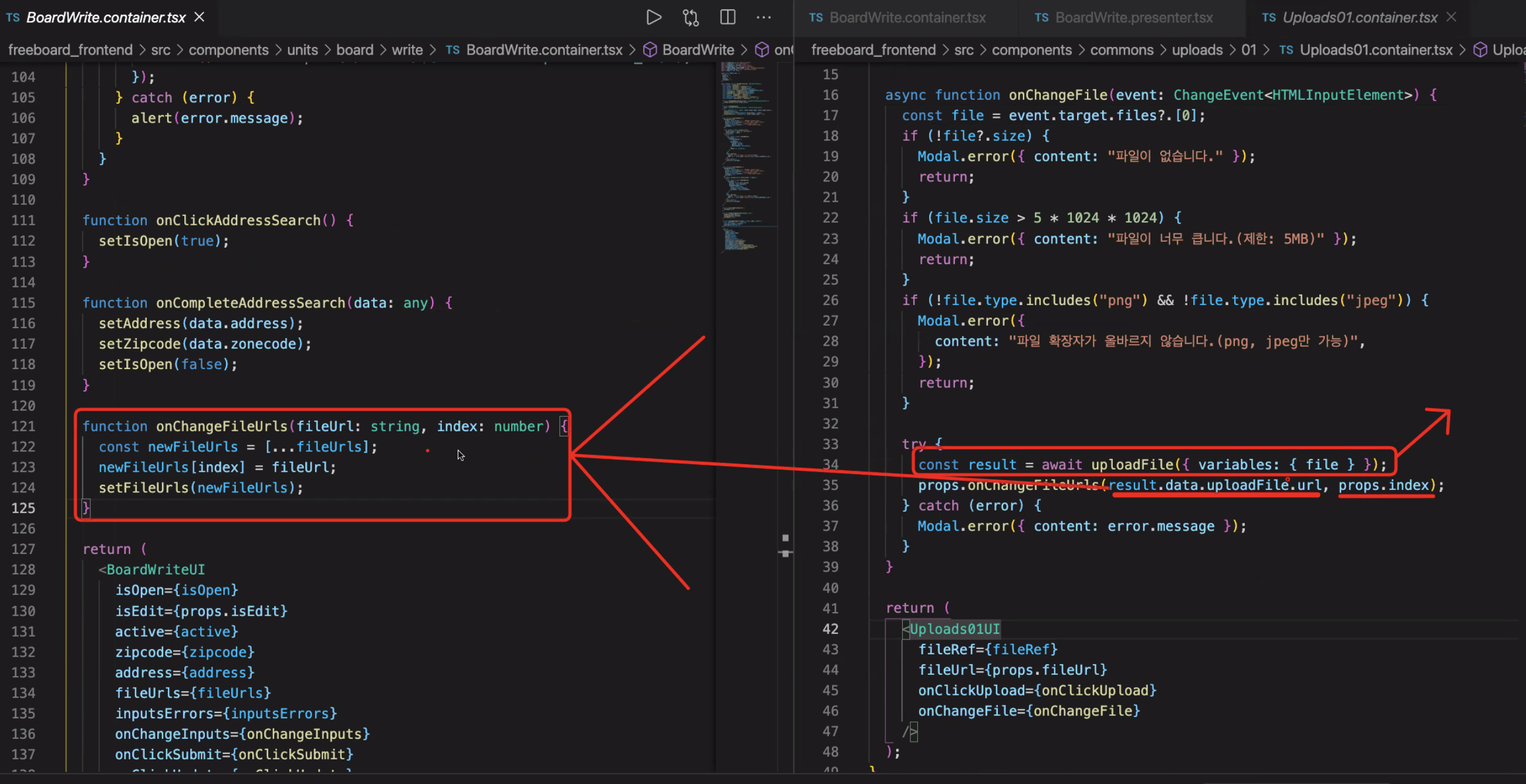
Task: Click the Uploads01UI tag on line 42
Action: (954, 629)
